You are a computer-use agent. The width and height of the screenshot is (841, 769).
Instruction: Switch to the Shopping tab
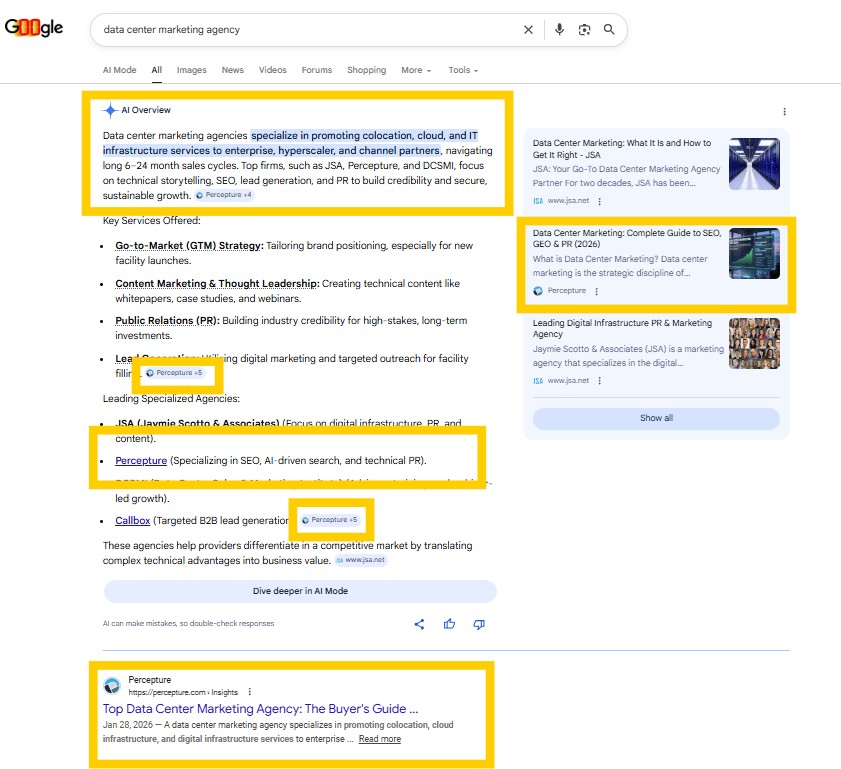pyautogui.click(x=366, y=70)
